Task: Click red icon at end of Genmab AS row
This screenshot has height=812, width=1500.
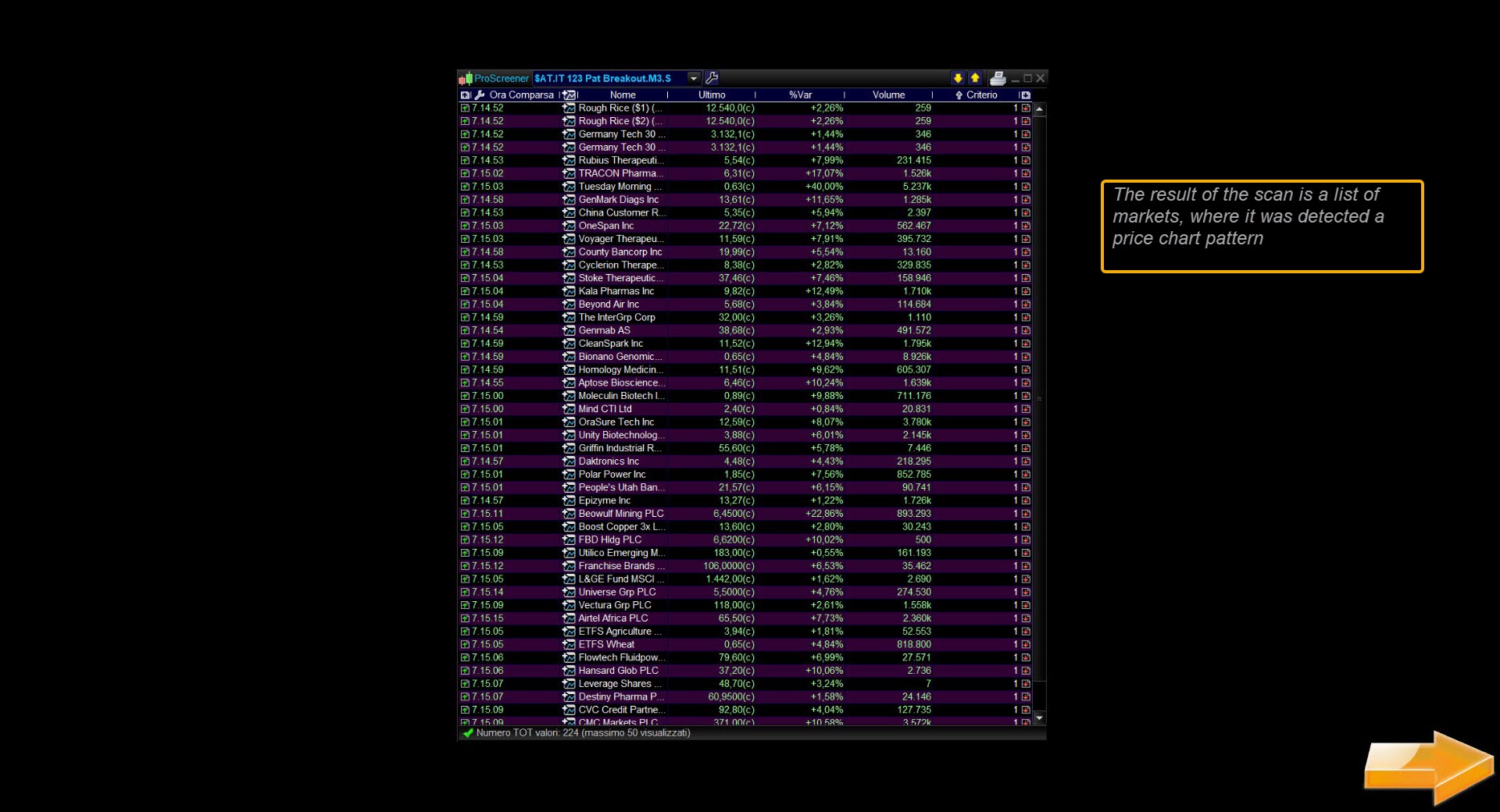Action: (x=1026, y=331)
